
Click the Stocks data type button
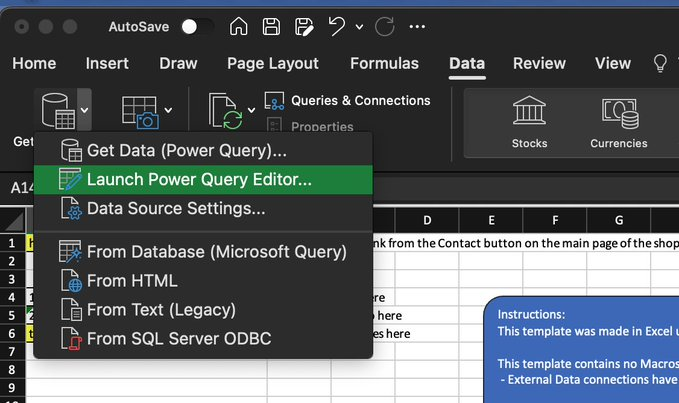click(529, 123)
